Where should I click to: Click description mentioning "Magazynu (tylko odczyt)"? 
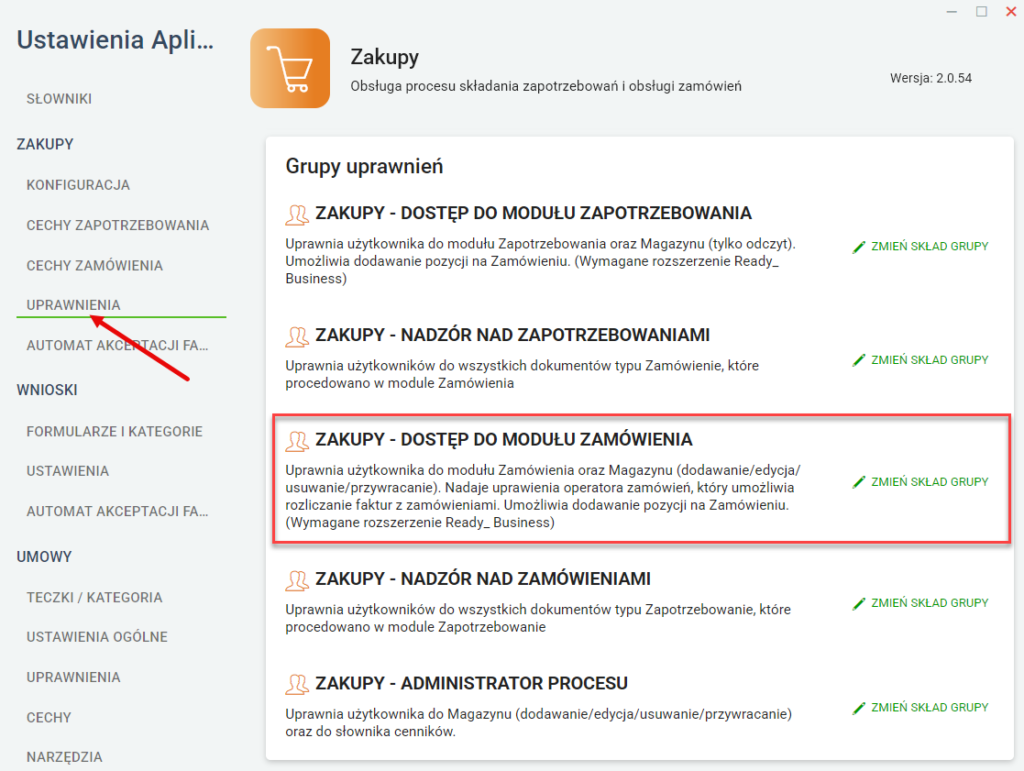[x=541, y=261]
